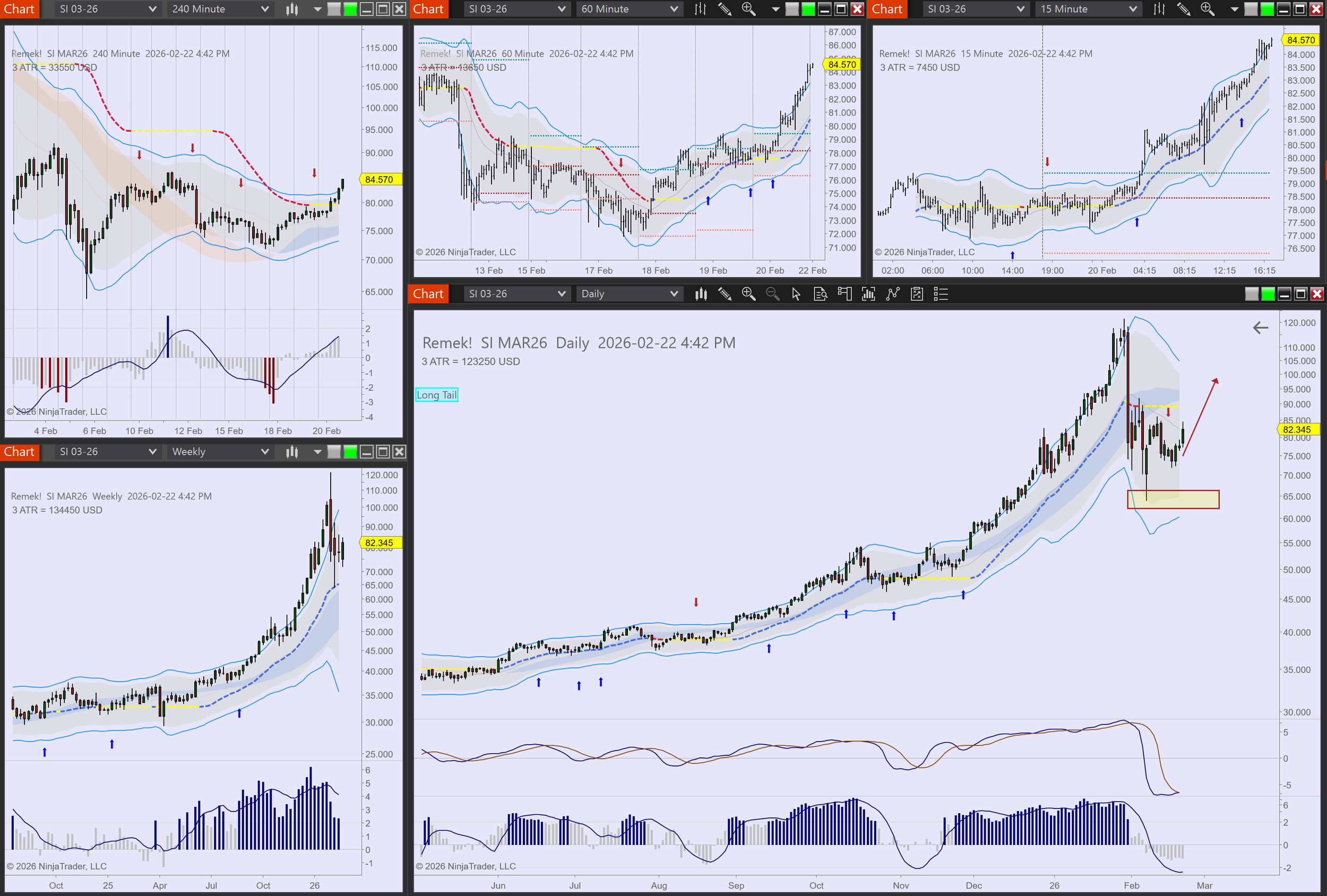Click the Long Tail label on Daily chart
The image size is (1327, 896).
point(436,394)
